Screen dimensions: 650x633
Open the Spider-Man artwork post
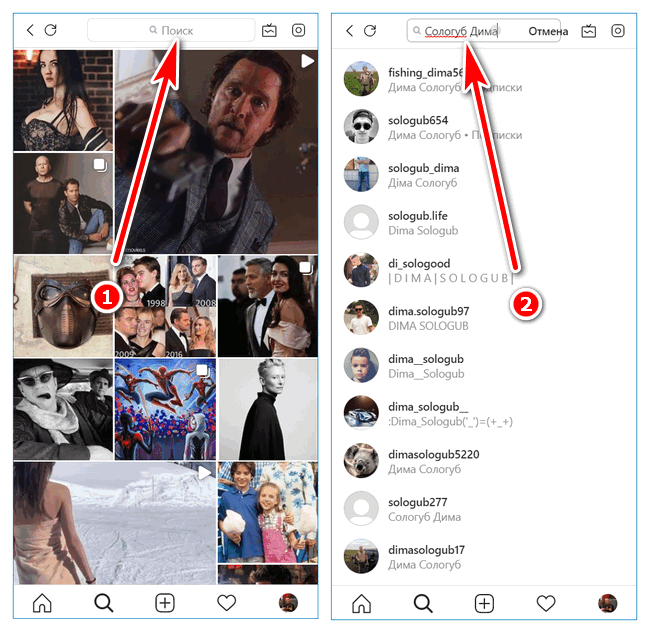coord(165,409)
